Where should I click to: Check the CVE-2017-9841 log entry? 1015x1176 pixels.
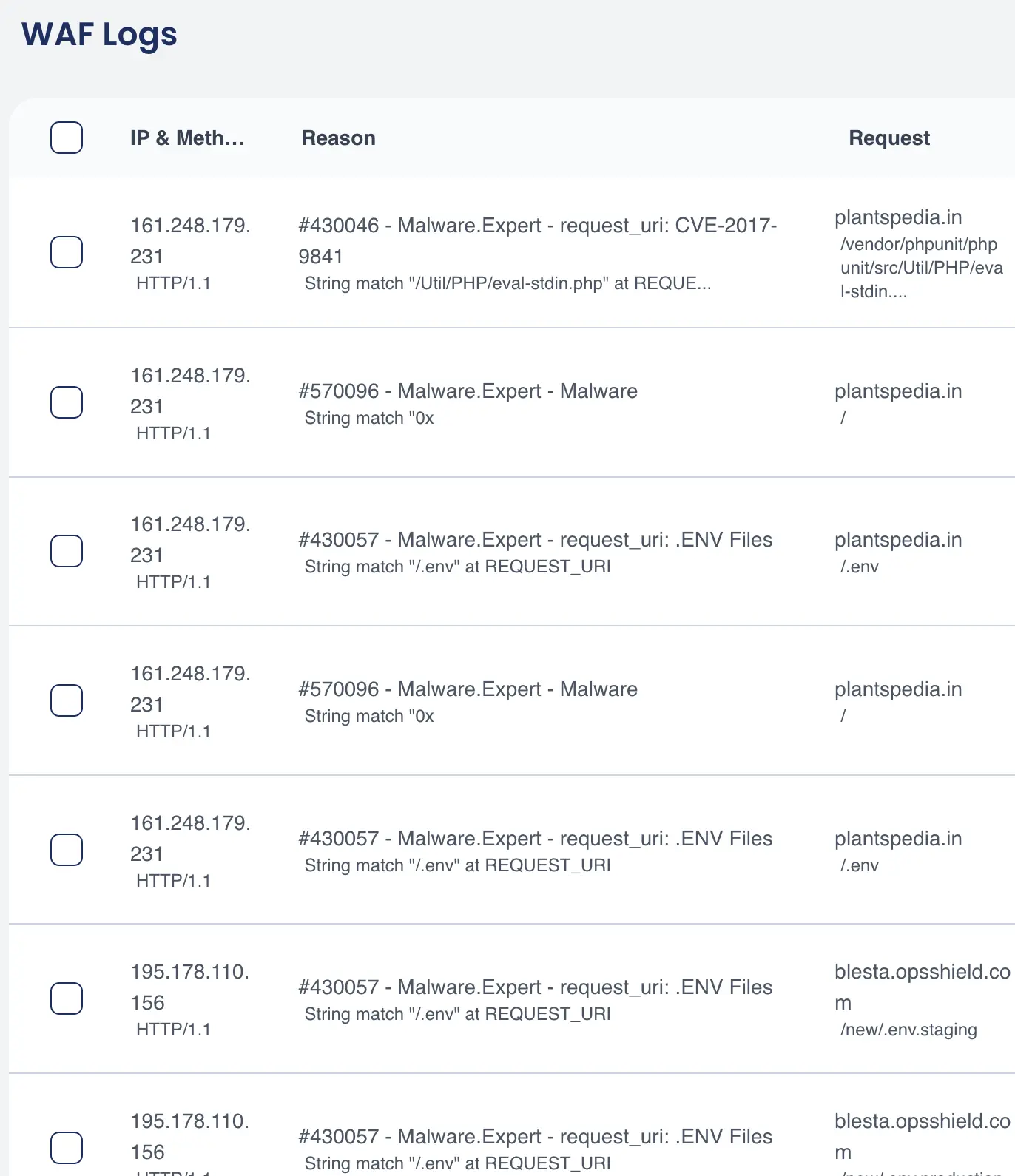click(66, 252)
